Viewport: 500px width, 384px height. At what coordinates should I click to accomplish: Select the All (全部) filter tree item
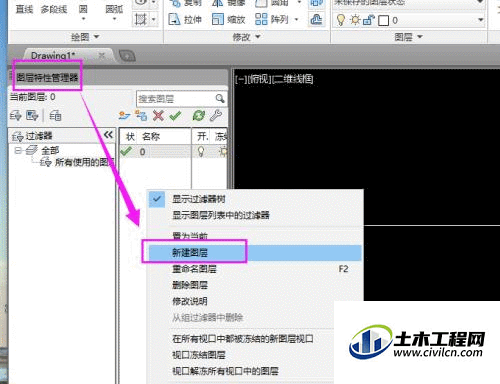click(x=50, y=150)
